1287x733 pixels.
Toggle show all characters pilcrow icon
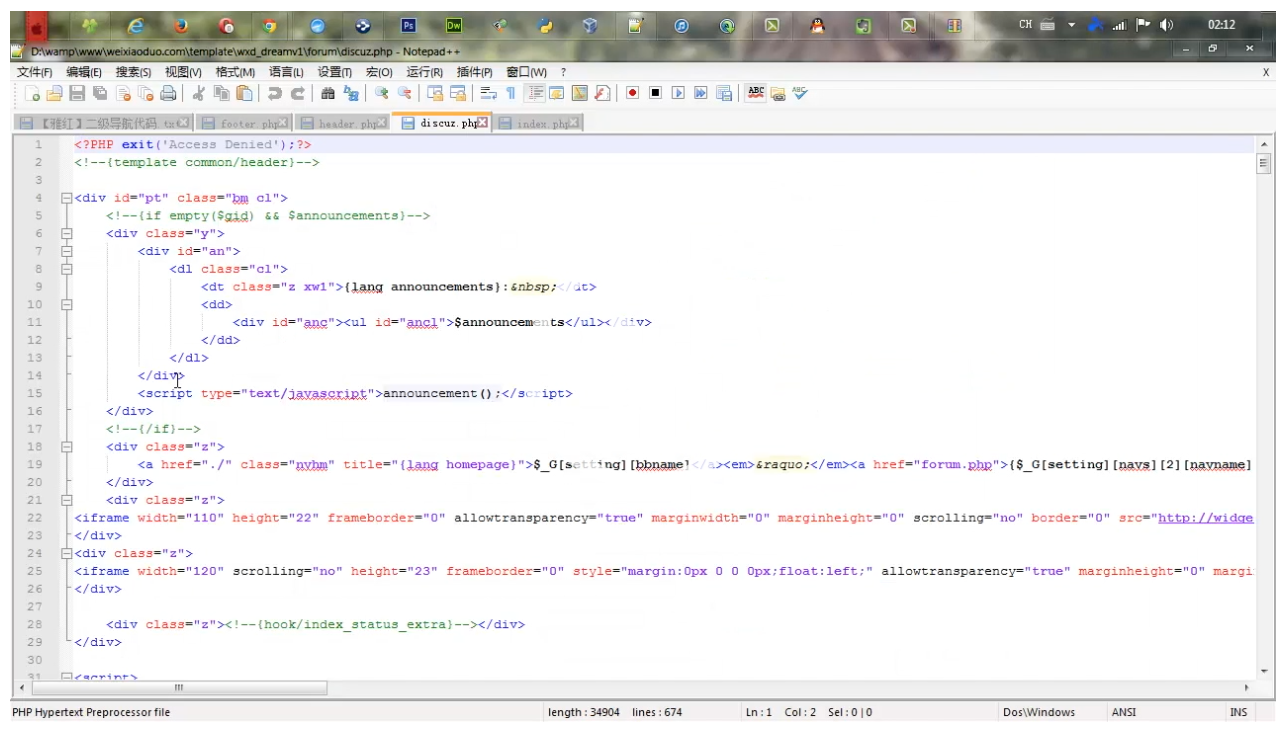pos(511,93)
